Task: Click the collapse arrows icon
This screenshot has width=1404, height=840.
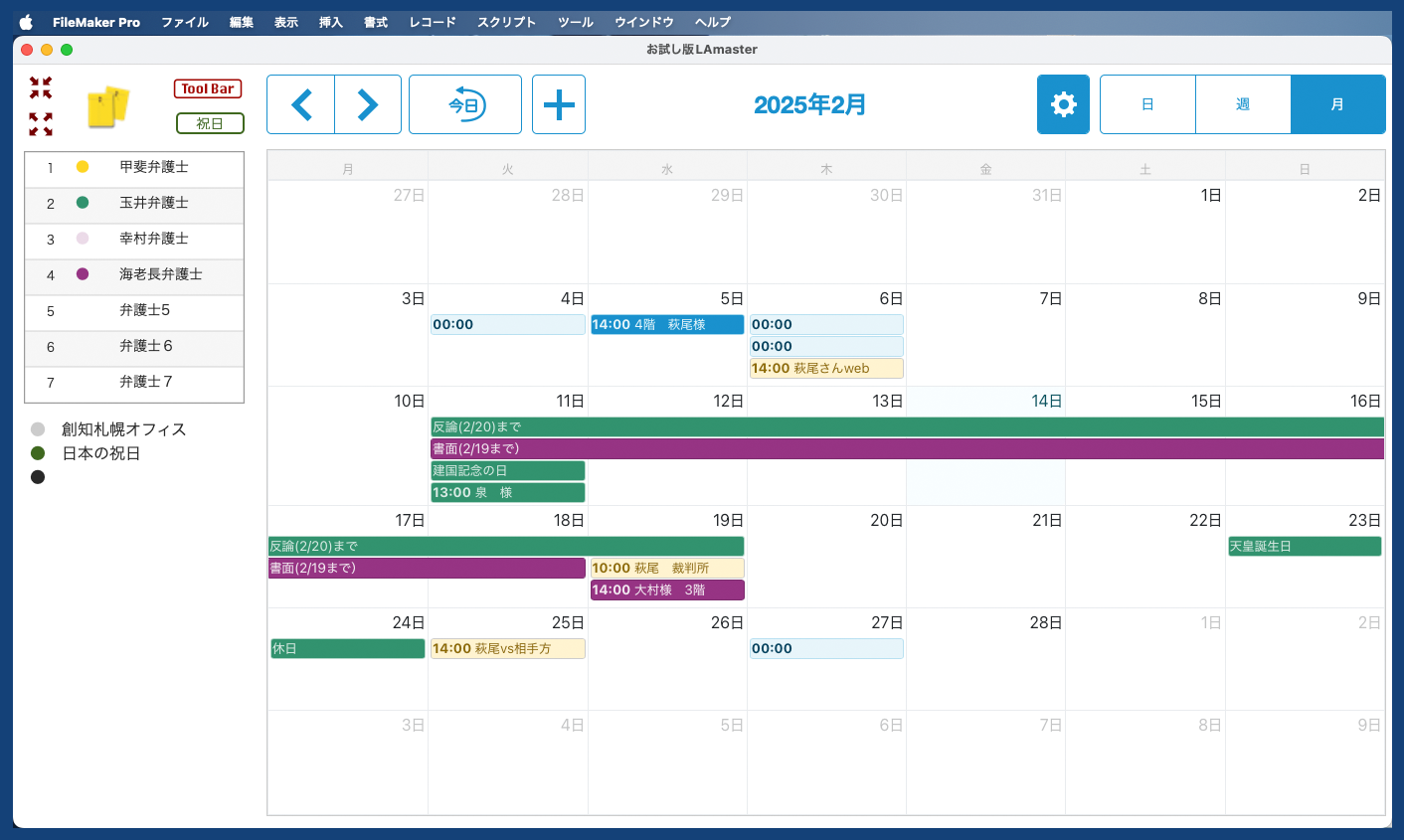Action: click(x=41, y=88)
